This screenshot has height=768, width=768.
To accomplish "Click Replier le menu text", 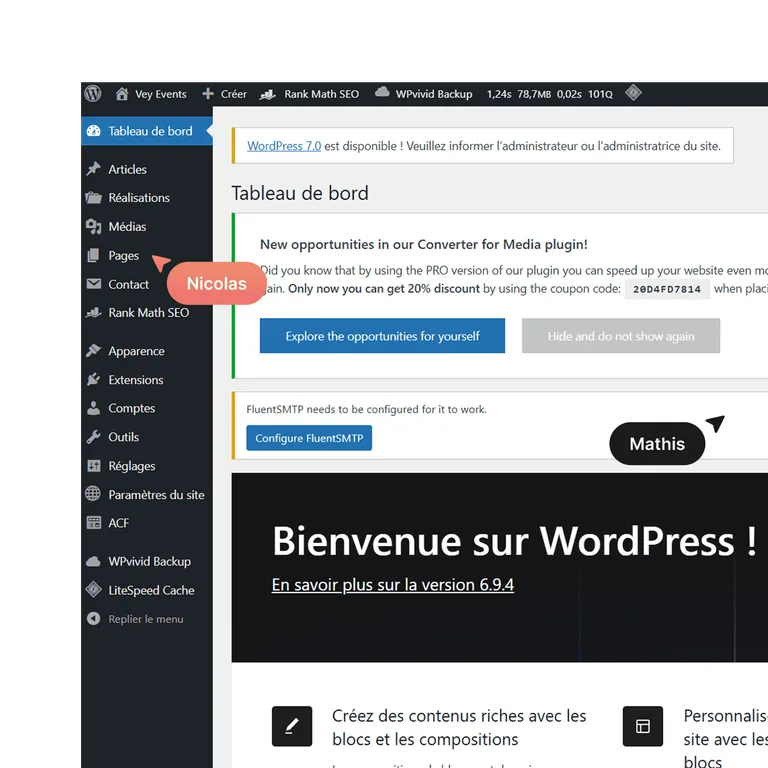I will click(x=146, y=619).
